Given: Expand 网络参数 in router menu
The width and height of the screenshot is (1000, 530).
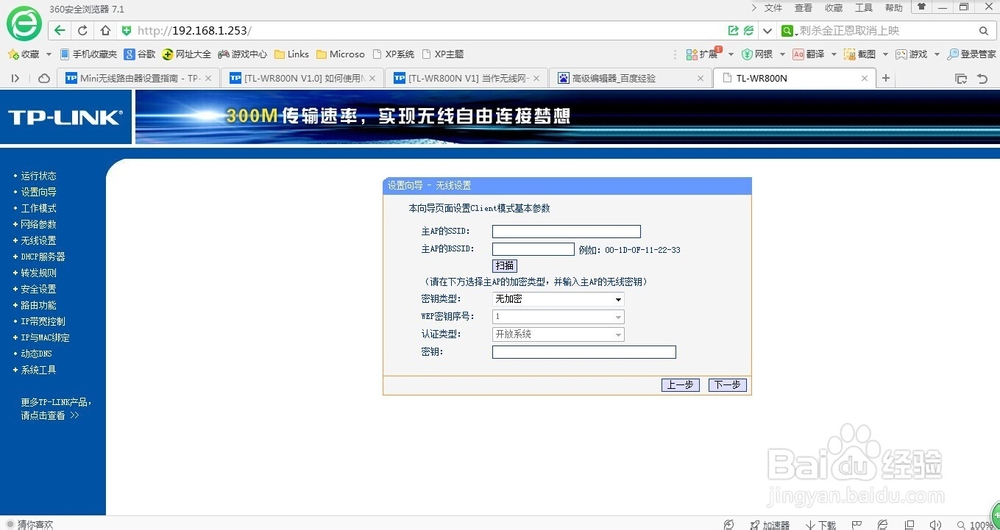Looking at the screenshot, I should coord(38,225).
